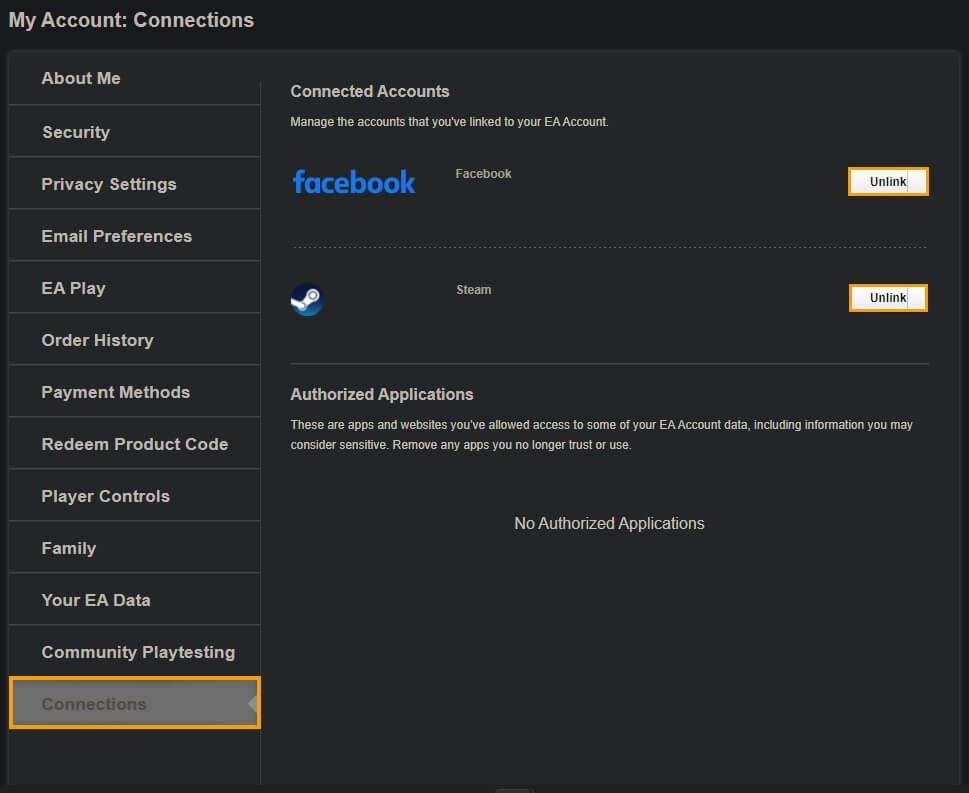Image resolution: width=969 pixels, height=793 pixels.
Task: Open the EA Play section
Action: tap(134, 287)
